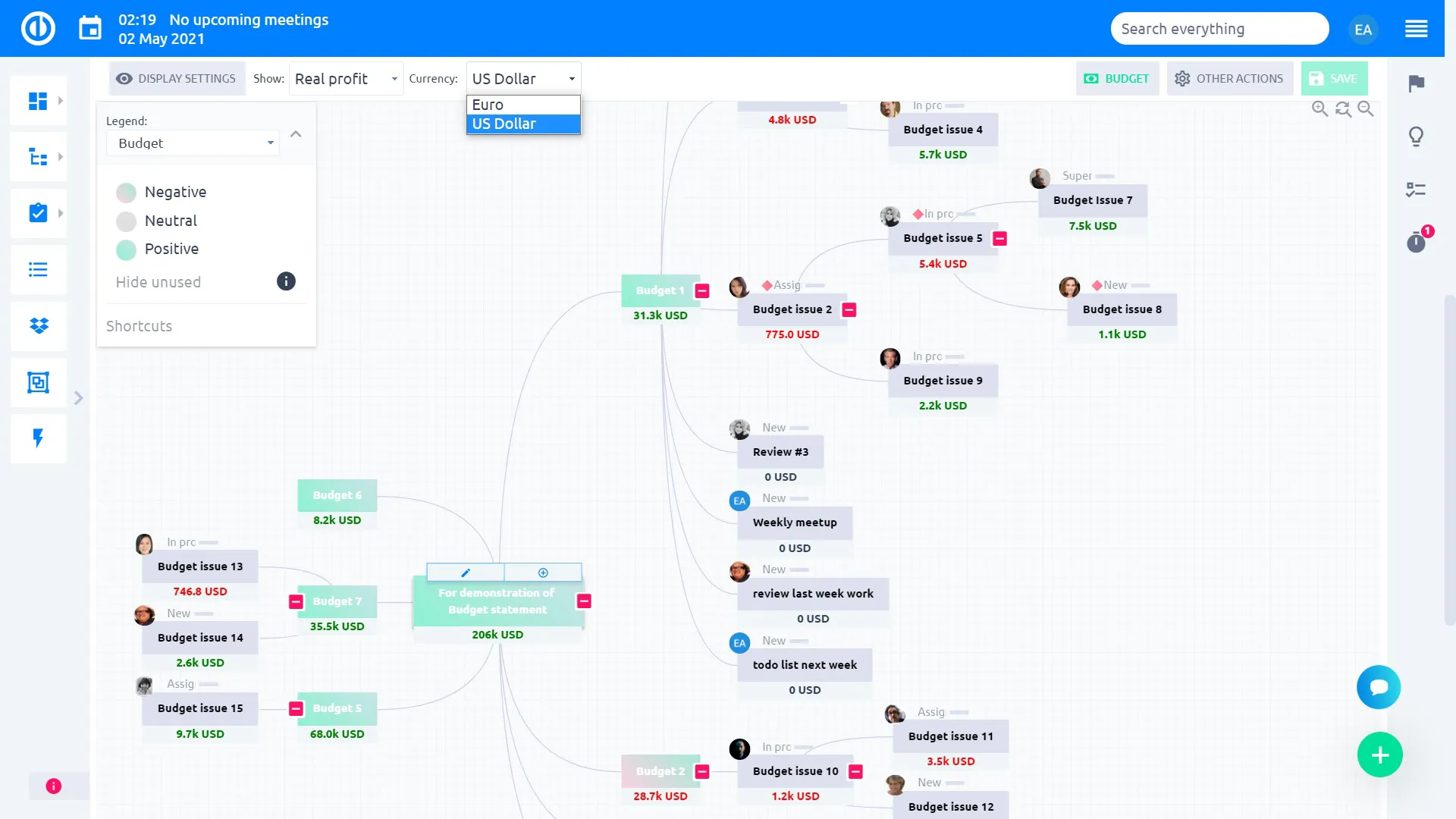Open the stopwatch timer with notification badge
Viewport: 1456px width, 819px height.
[x=1416, y=242]
